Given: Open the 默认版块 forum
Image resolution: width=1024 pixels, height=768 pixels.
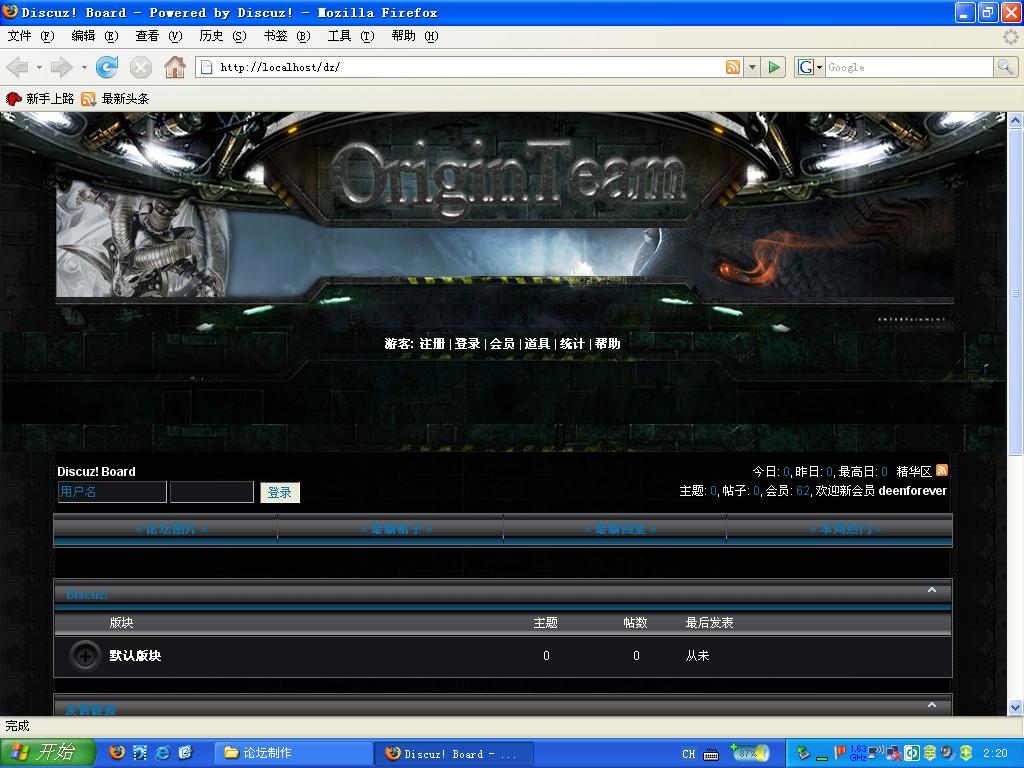Looking at the screenshot, I should pos(135,656).
